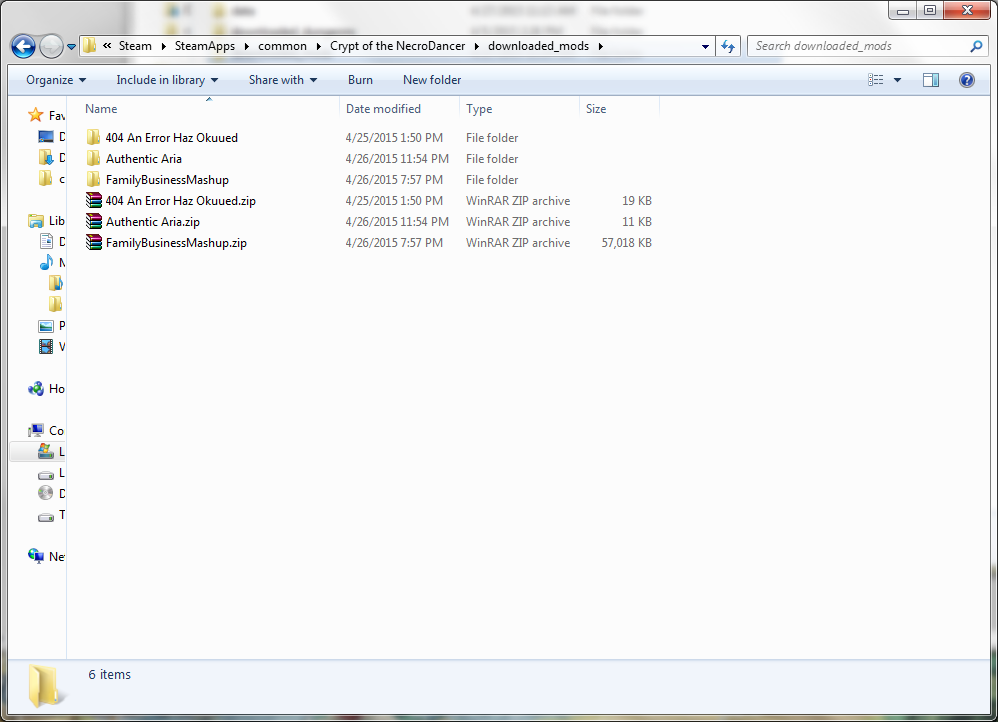Create a New folder
The width and height of the screenshot is (998, 722).
pyautogui.click(x=432, y=80)
